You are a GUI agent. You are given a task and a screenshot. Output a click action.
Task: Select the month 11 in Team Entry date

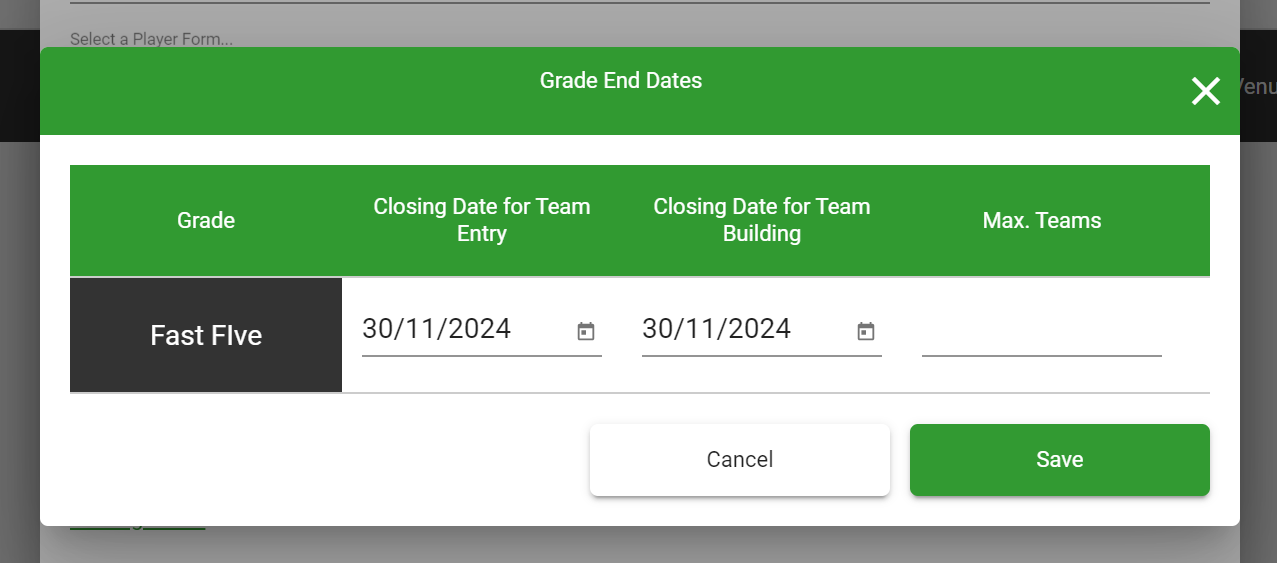(x=420, y=329)
